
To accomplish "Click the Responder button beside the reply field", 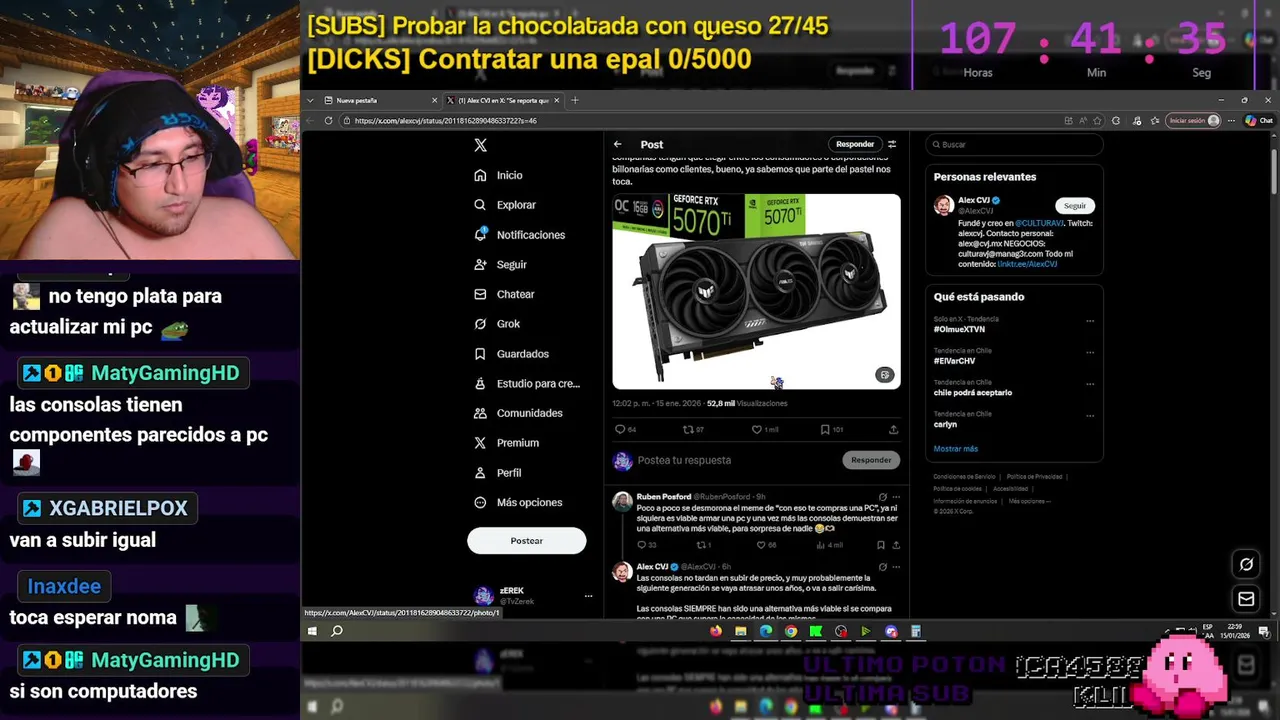I will [x=871, y=460].
